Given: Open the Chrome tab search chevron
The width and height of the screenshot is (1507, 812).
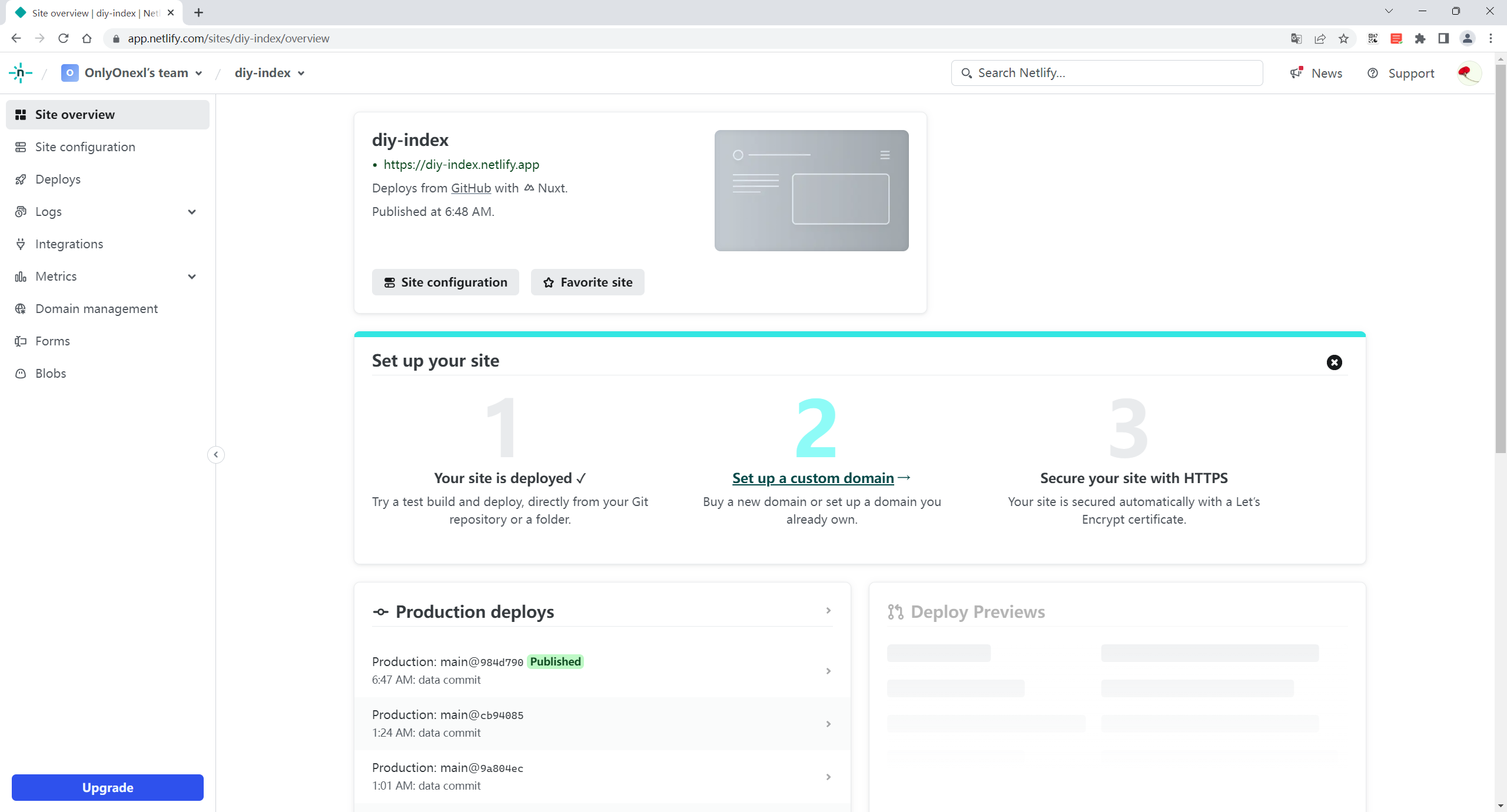Looking at the screenshot, I should pos(1389,11).
